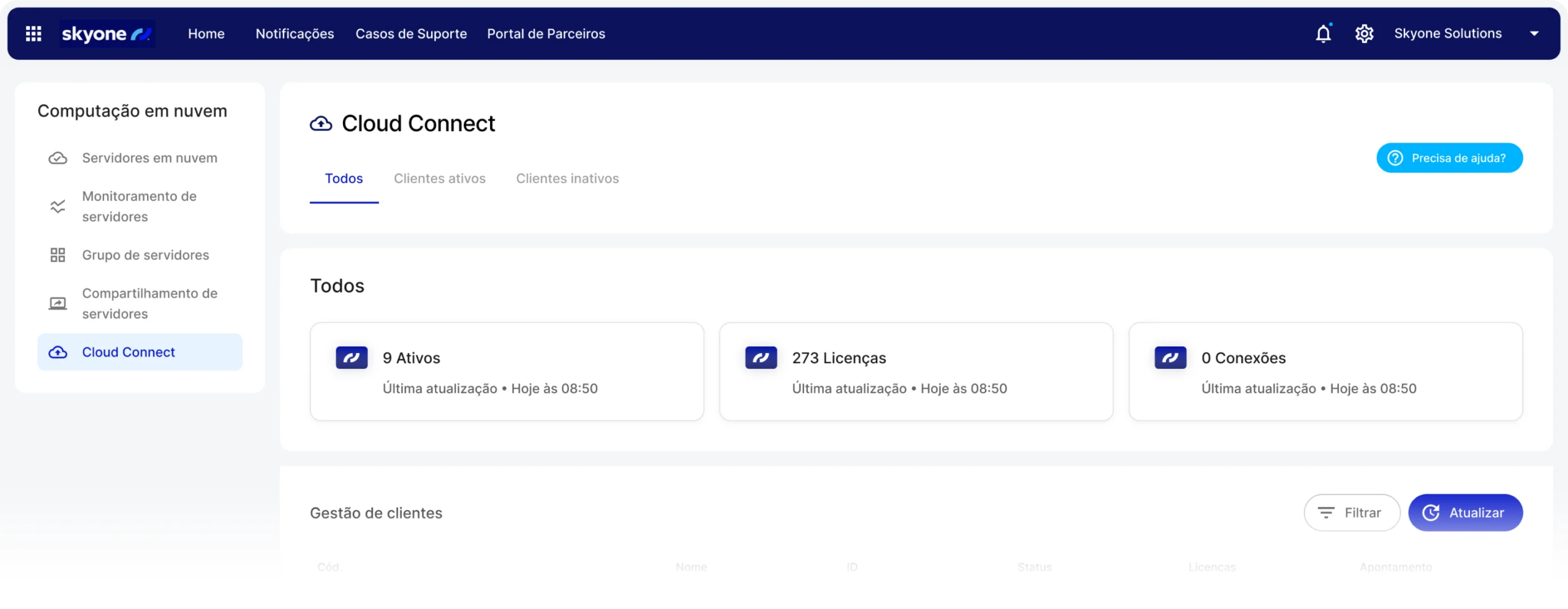The image size is (1568, 609).
Task: Go to Casos de Suporte menu
Action: click(x=411, y=34)
